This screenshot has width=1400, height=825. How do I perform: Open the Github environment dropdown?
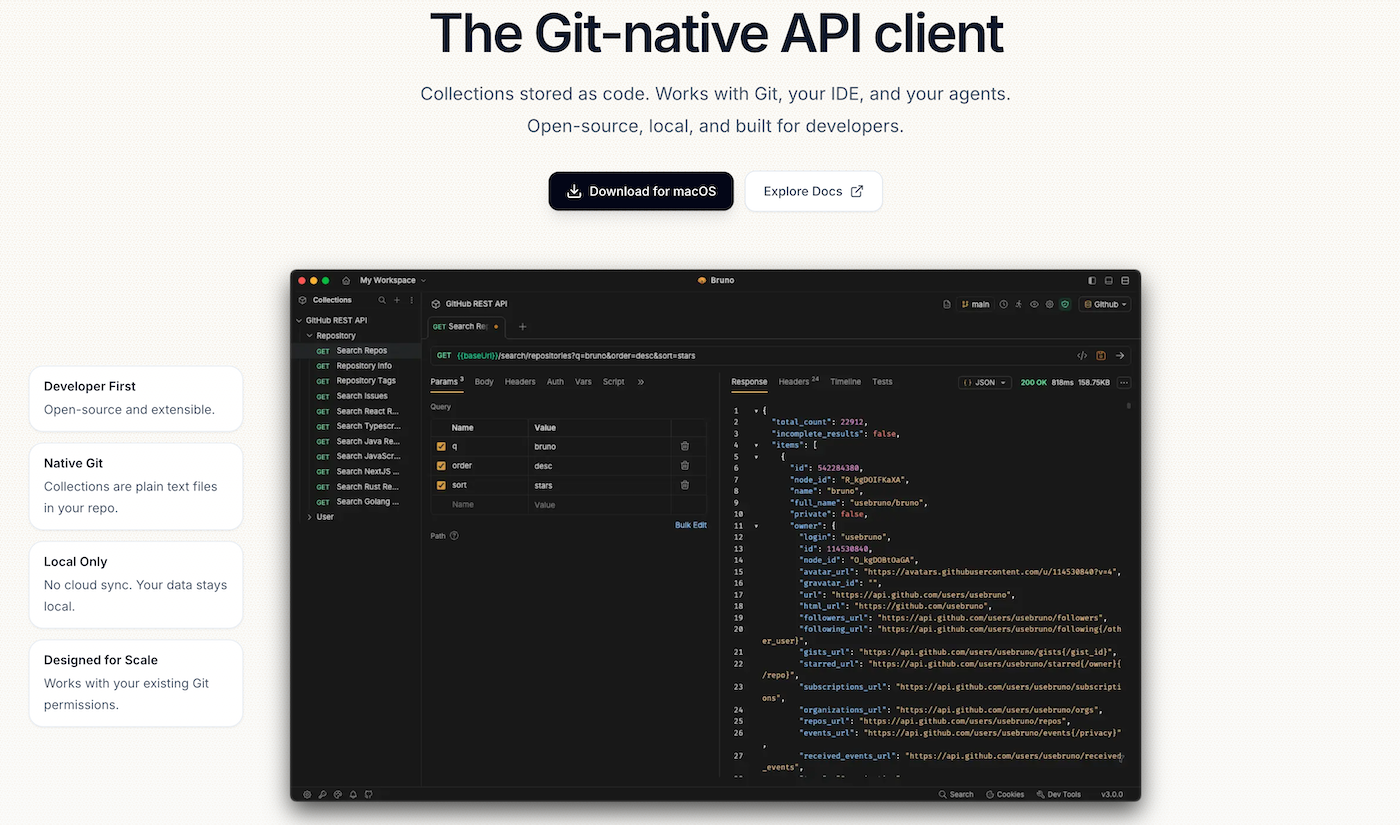point(1104,304)
